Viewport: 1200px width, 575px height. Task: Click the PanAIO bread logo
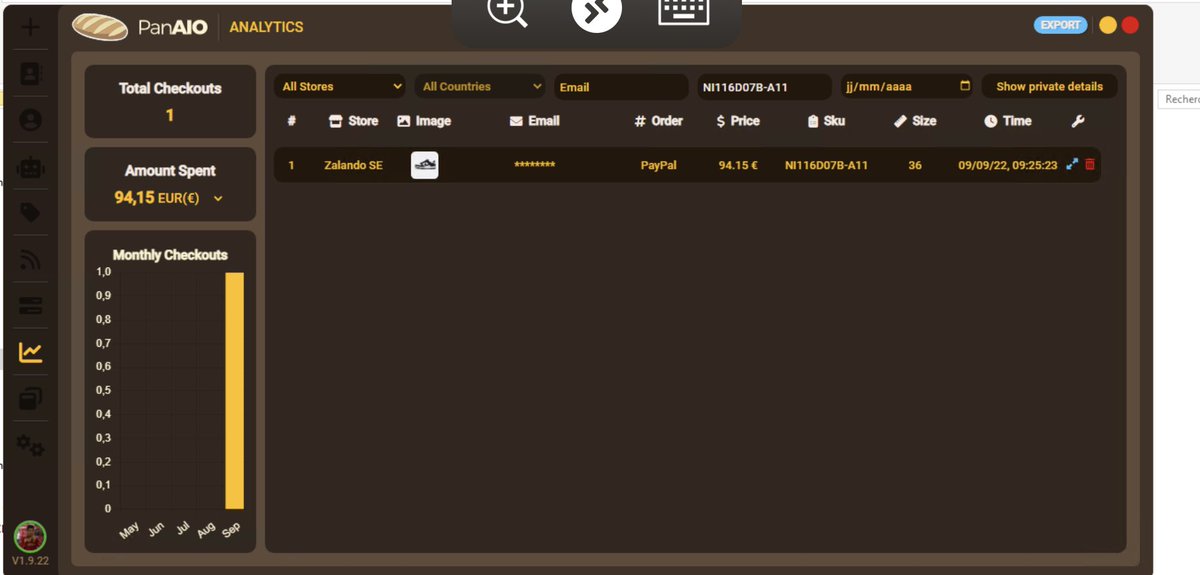(100, 27)
